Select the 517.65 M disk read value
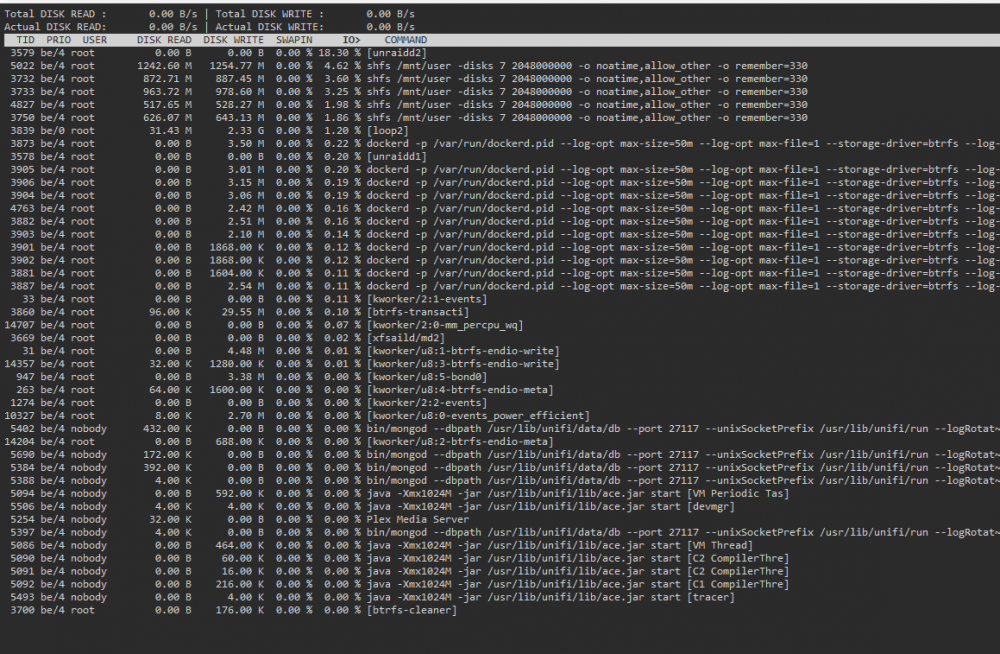This screenshot has width=1000, height=654. pos(167,105)
